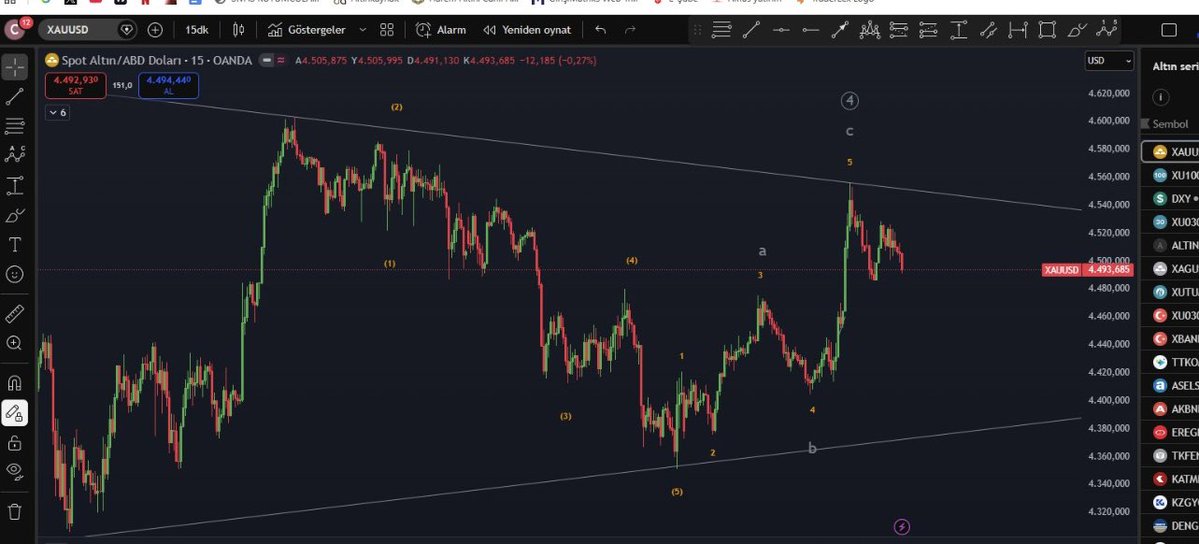Select Elliott impulse wave 12345 tool
The image size is (1199, 544).
pyautogui.click(x=1106, y=30)
